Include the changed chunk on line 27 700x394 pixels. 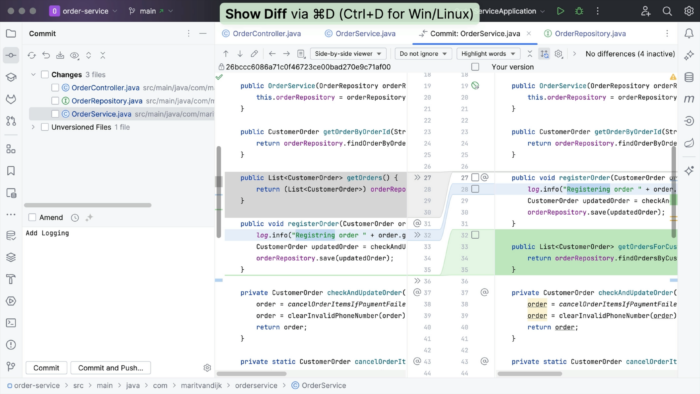(x=475, y=178)
